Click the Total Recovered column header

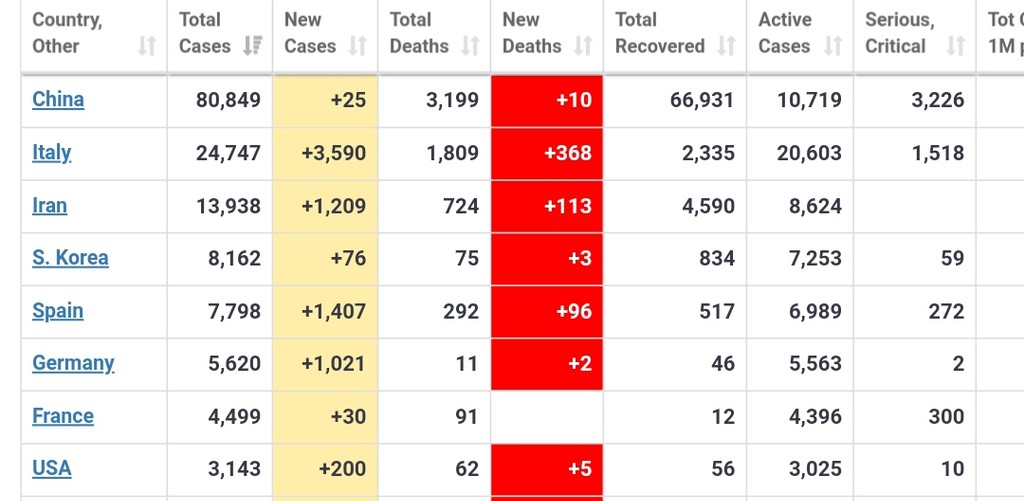point(660,33)
